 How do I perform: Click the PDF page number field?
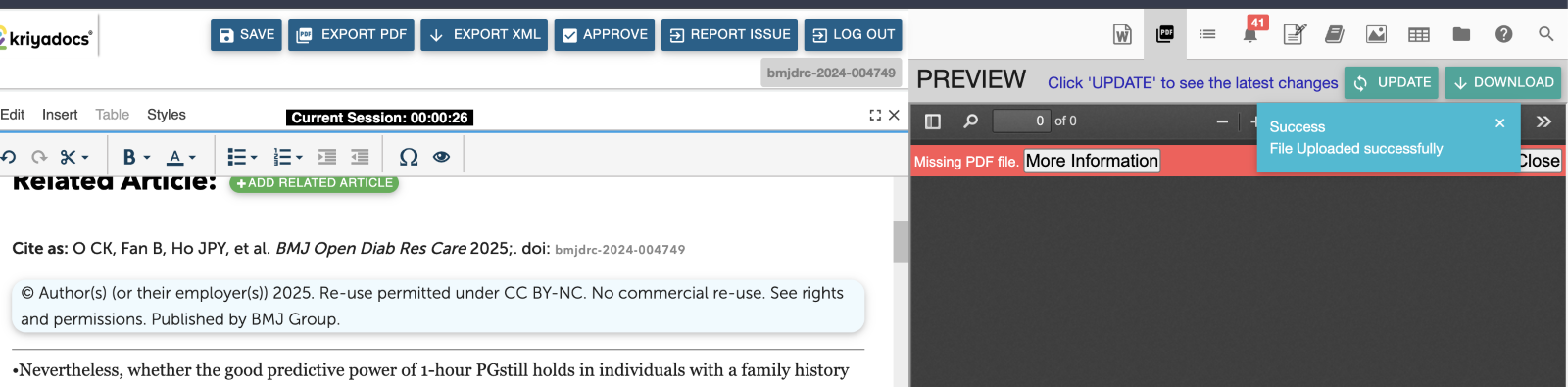1021,121
